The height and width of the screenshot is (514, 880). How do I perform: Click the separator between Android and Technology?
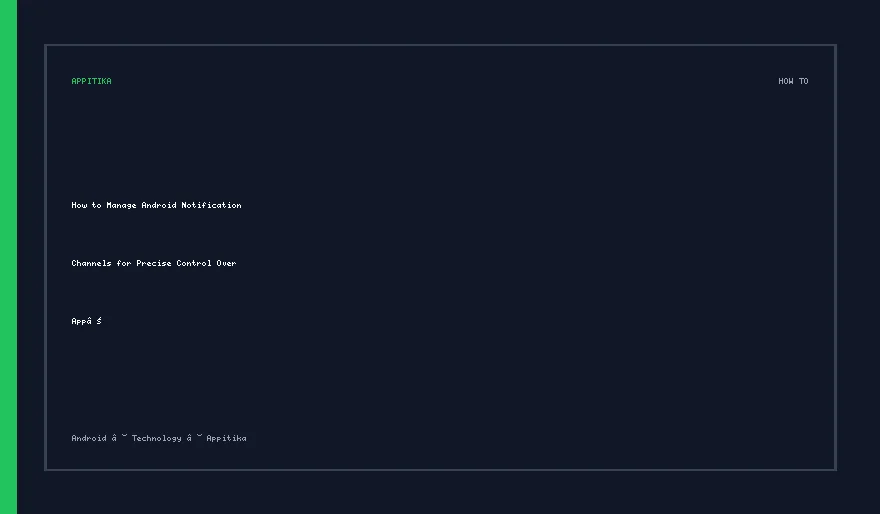(x=119, y=437)
